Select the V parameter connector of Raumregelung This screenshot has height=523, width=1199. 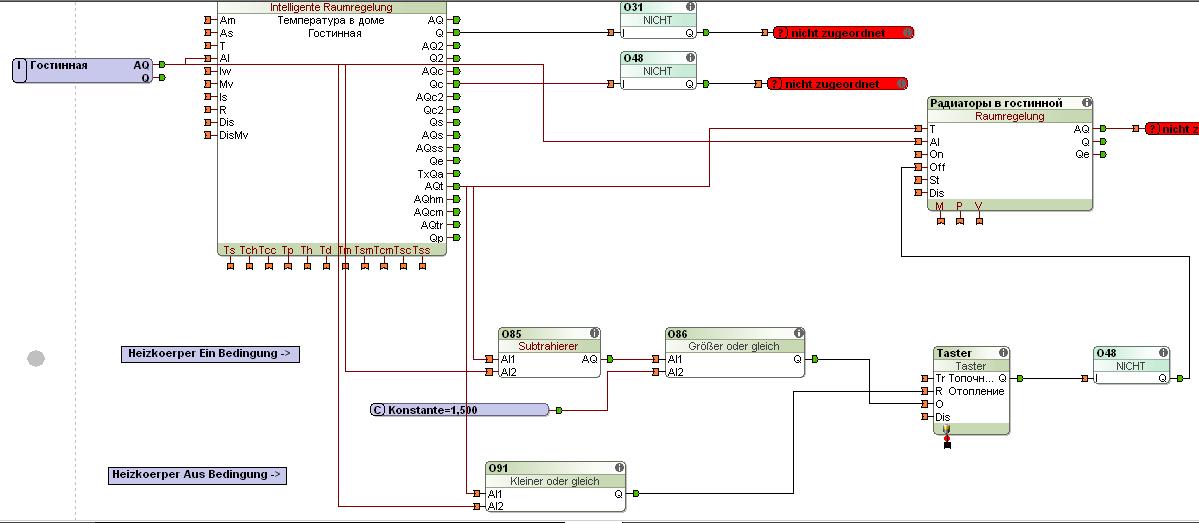[x=979, y=221]
